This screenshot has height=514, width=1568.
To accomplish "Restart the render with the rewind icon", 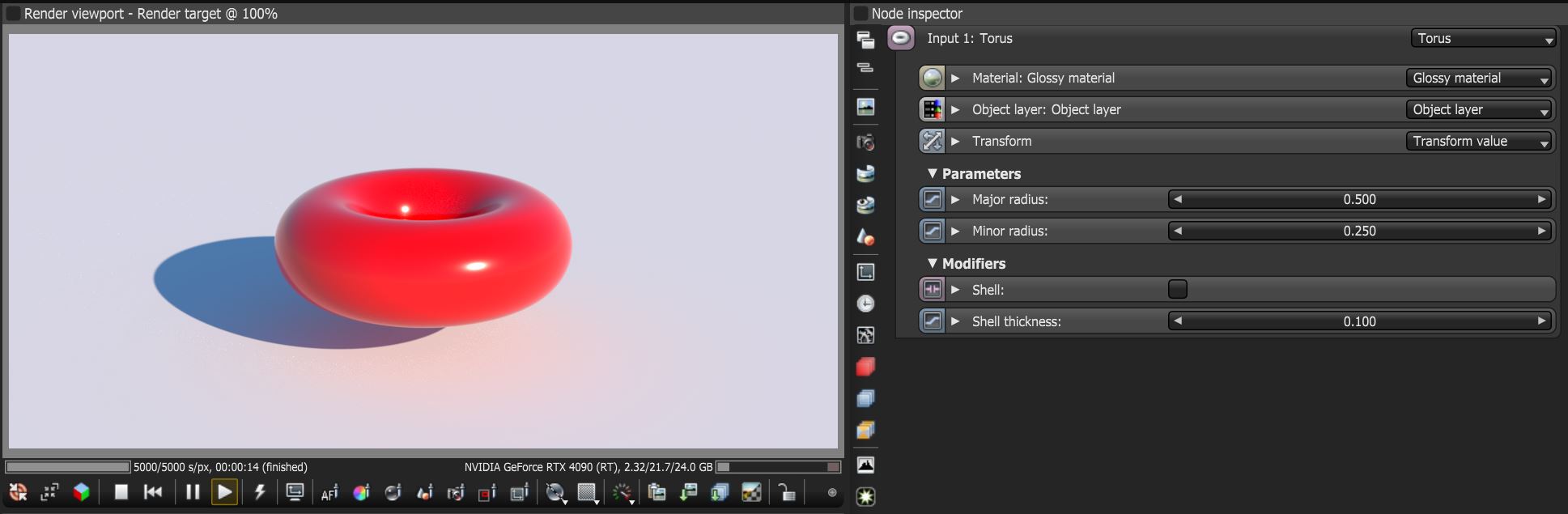I will (x=153, y=492).
